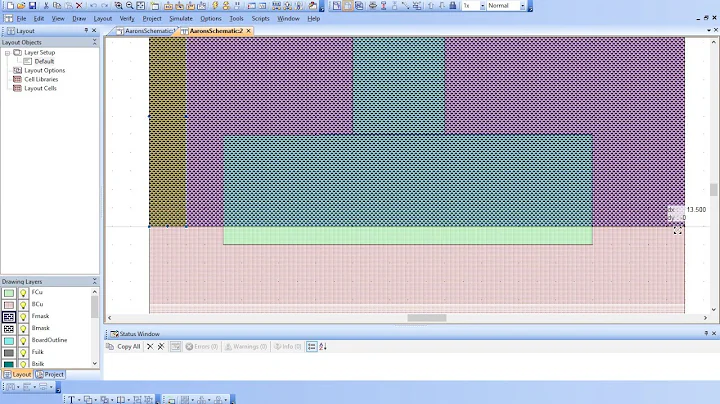720x404 pixels.
Task: Collapse the Drawing Layers pane chevron
Action: click(95, 281)
